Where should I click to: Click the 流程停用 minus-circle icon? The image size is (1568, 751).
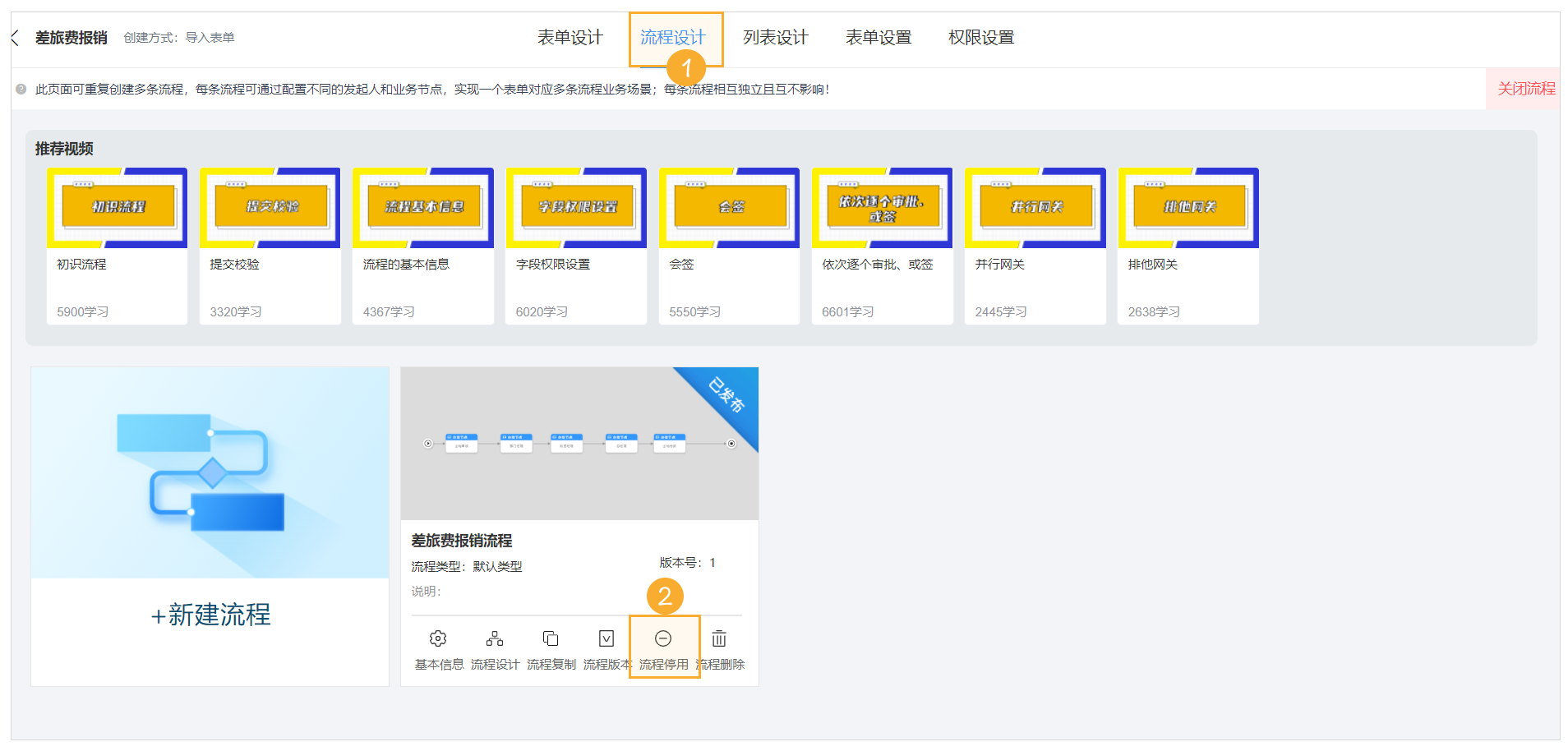[664, 638]
